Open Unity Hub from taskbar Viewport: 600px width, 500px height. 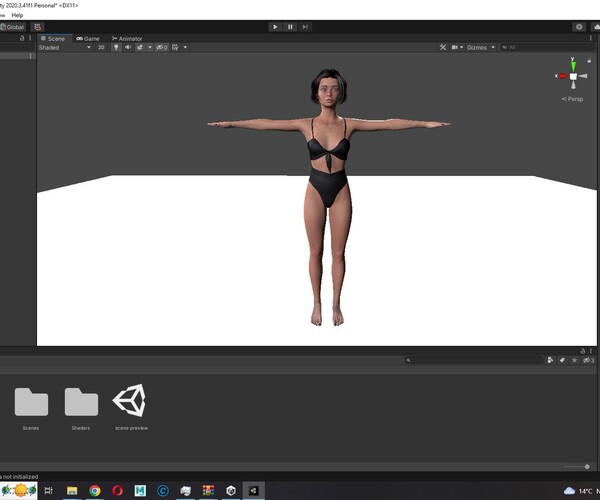[x=231, y=490]
